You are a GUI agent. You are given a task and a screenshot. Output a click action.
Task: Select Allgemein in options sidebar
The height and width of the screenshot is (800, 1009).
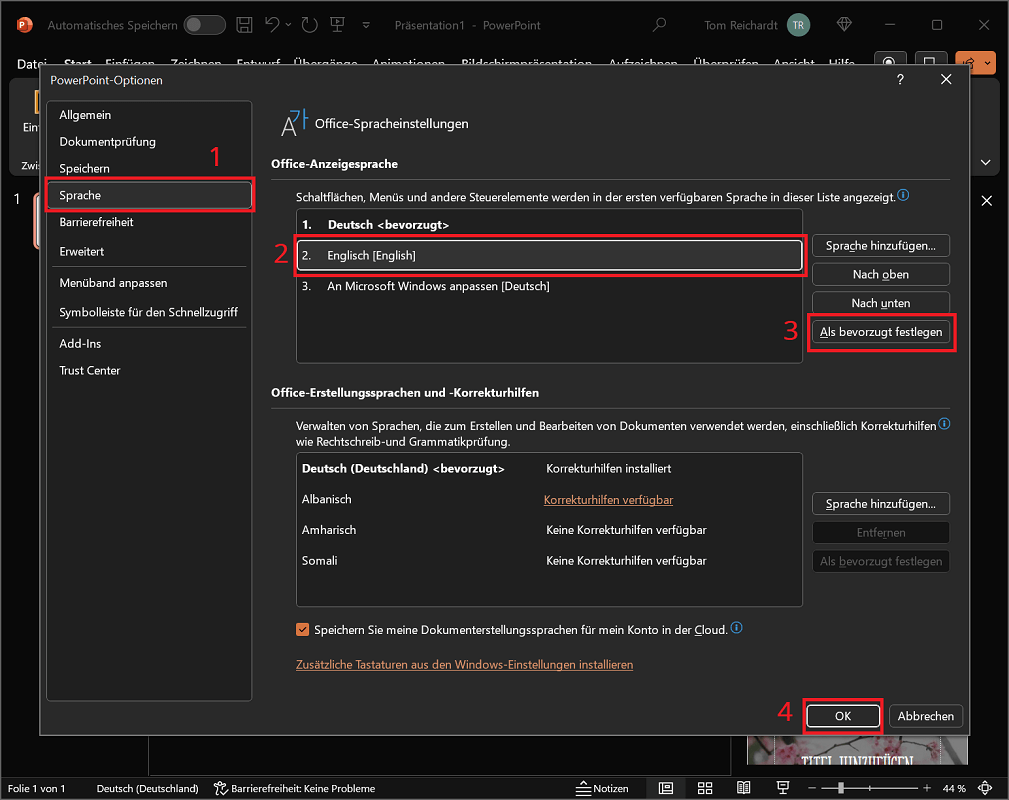pyautogui.click(x=149, y=115)
